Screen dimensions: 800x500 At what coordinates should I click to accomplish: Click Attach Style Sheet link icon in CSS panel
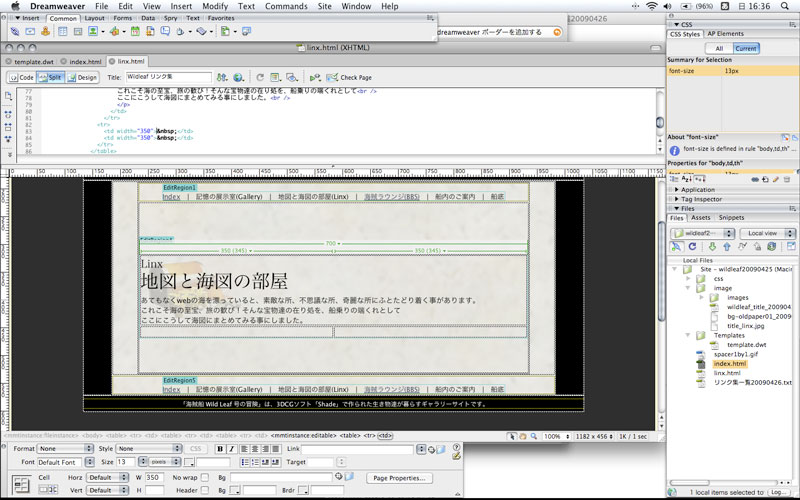click(x=756, y=179)
